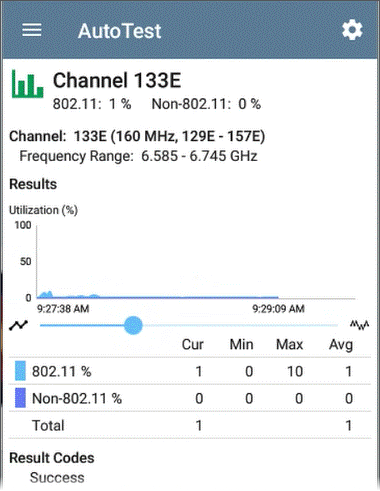
Task: Select the Total utilization row
Action: pyautogui.click(x=190, y=425)
